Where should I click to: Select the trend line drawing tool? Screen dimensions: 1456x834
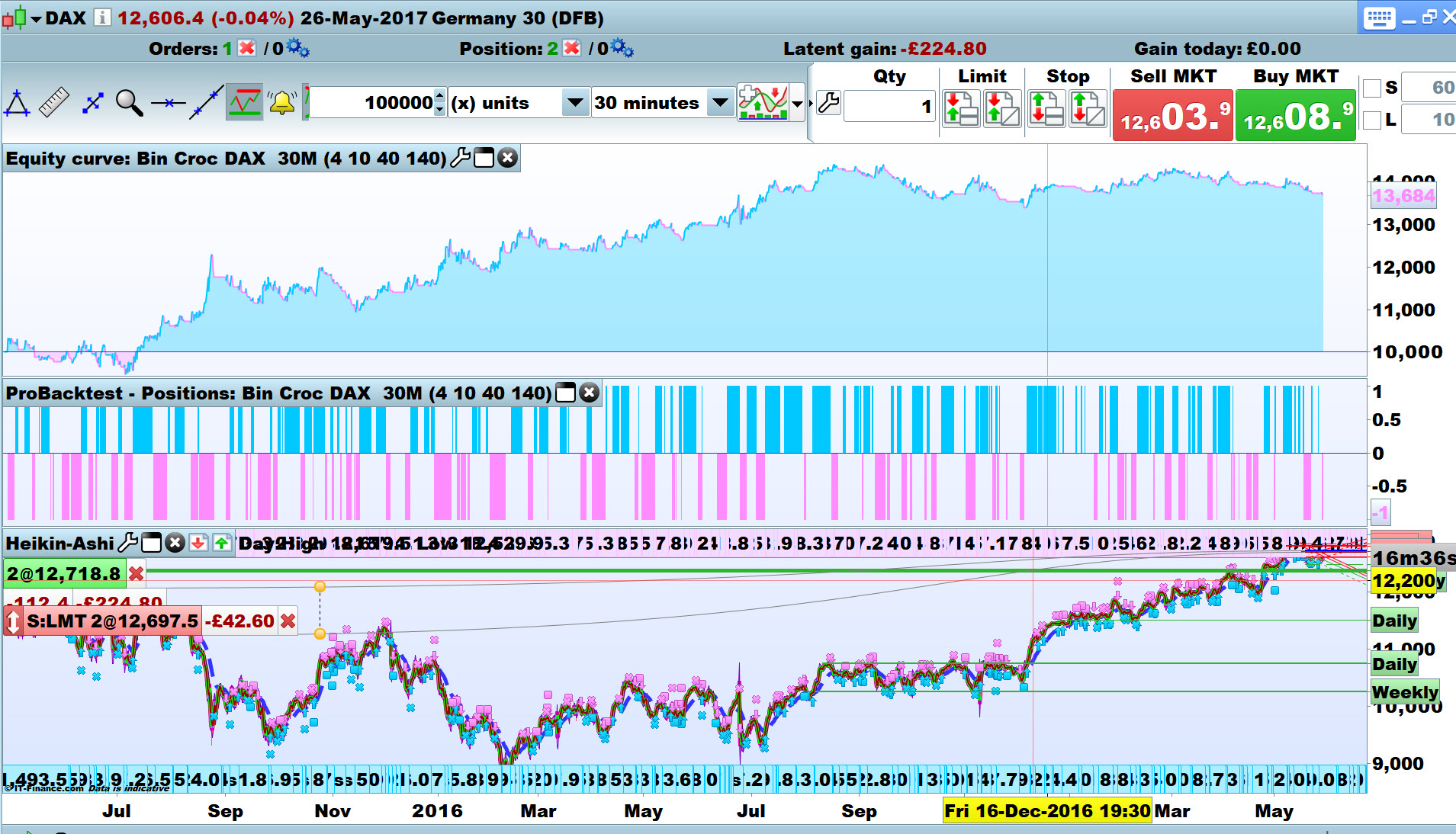206,103
